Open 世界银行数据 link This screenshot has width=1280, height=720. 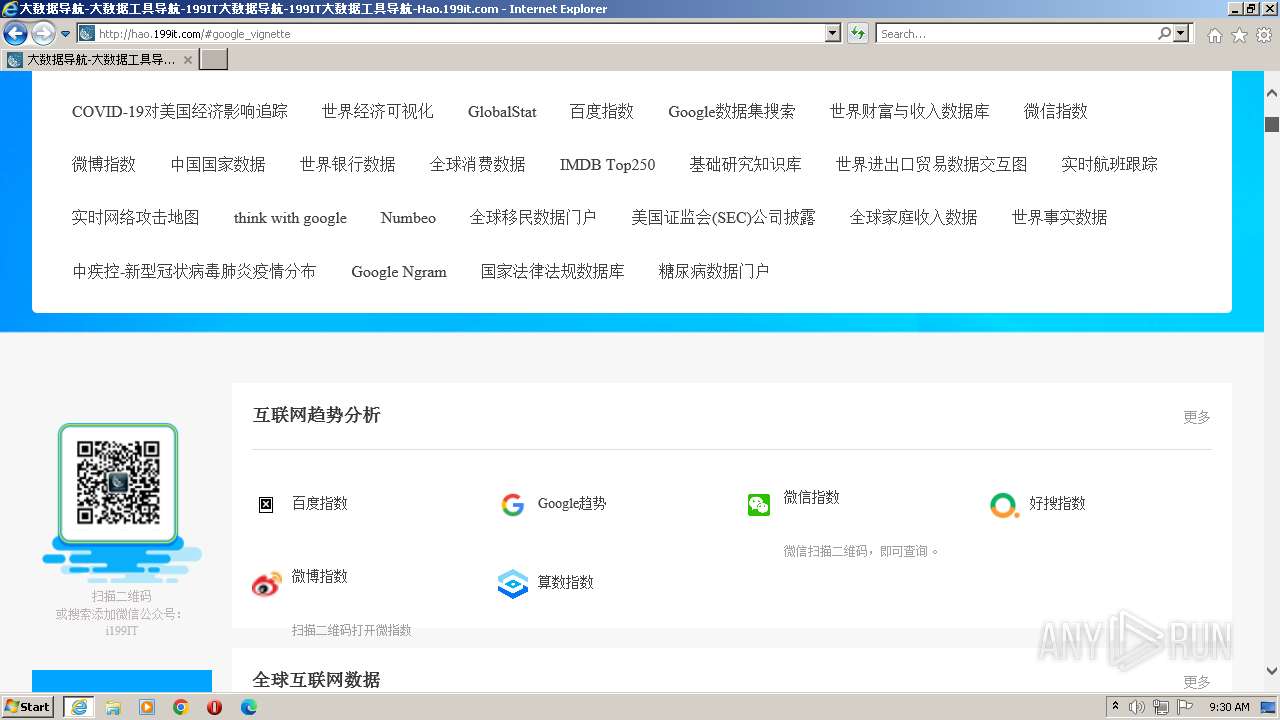pos(348,165)
